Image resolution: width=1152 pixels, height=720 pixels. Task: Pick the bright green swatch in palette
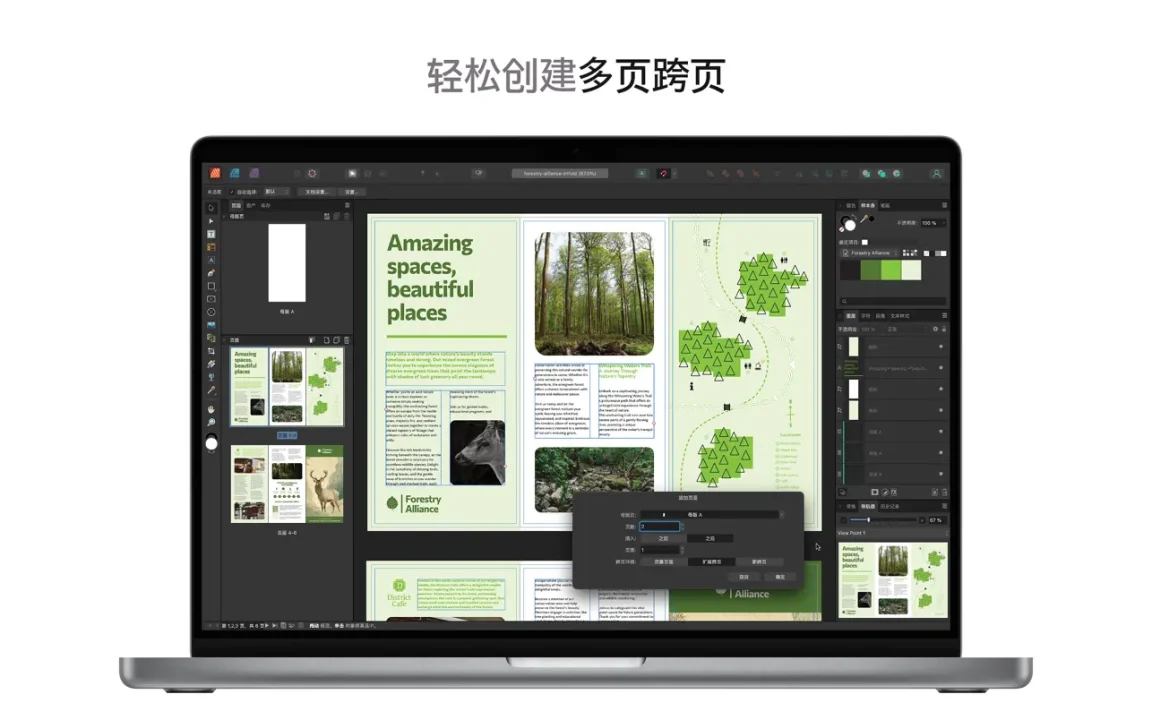coord(891,271)
